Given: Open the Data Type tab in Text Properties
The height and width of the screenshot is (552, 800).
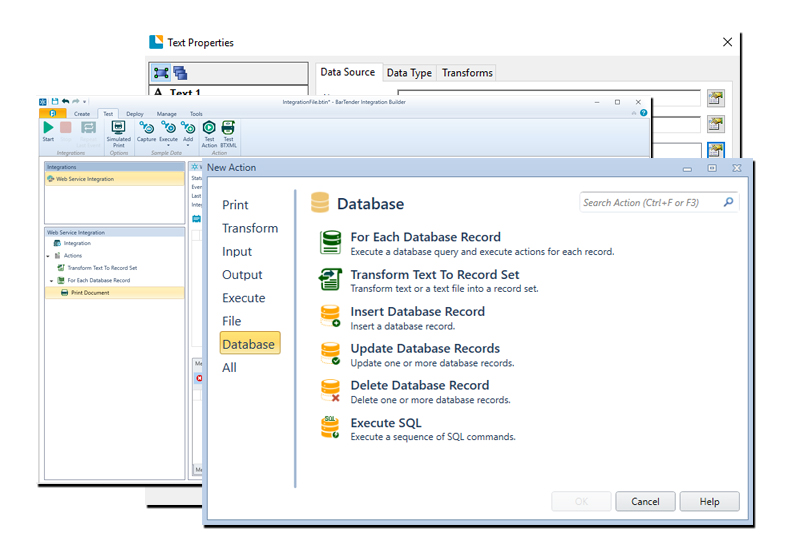Looking at the screenshot, I should [409, 73].
